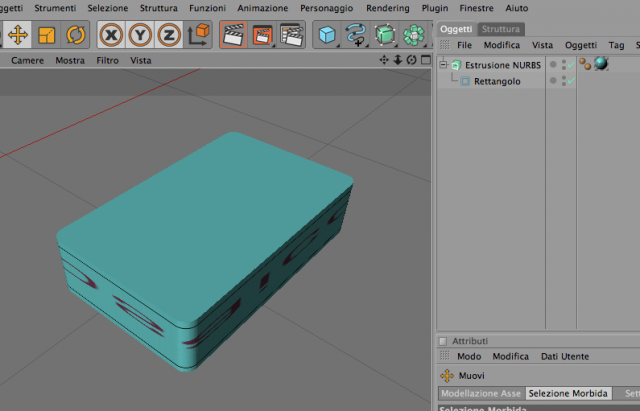Image resolution: width=640 pixels, height=411 pixels.
Task: Add a Cube primitive object
Action: 327,35
